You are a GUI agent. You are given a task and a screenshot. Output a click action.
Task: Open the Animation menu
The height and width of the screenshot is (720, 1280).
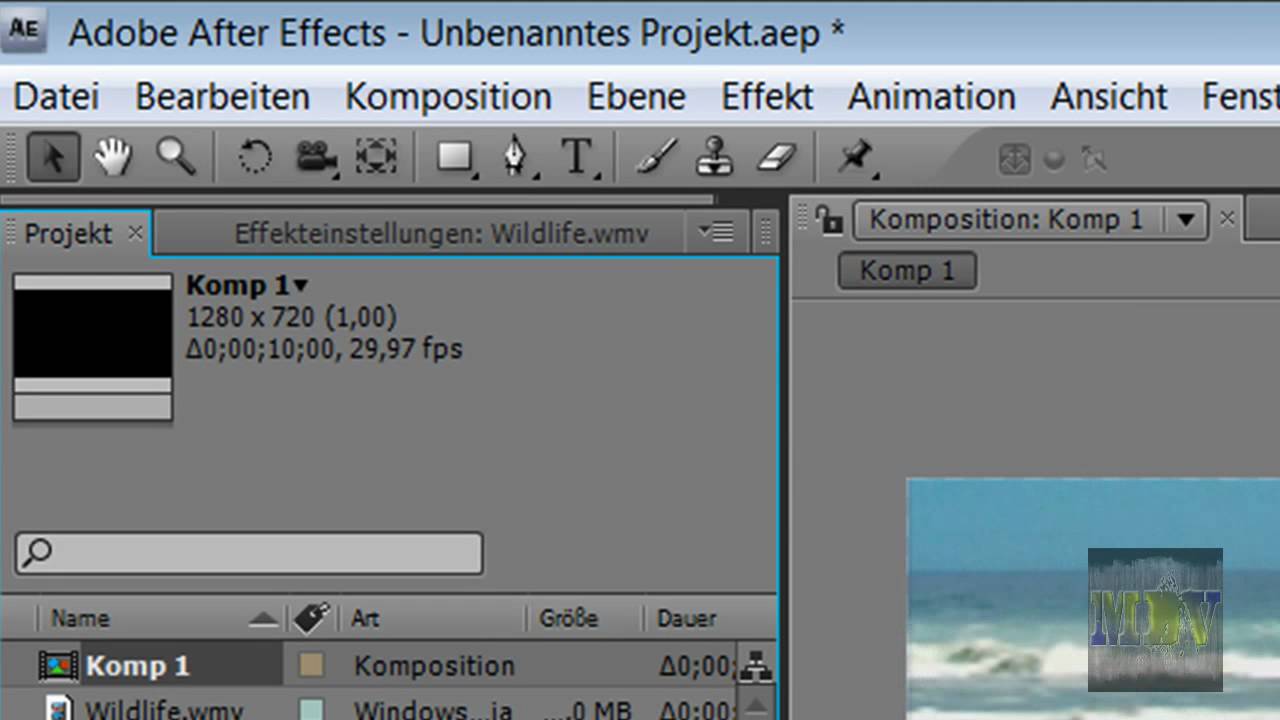pyautogui.click(x=931, y=97)
